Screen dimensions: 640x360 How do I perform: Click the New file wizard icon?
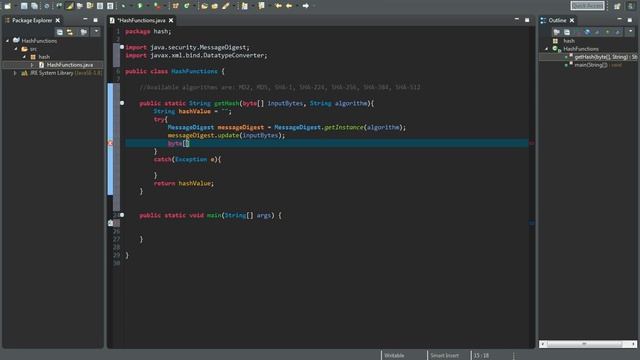pos(7,6)
